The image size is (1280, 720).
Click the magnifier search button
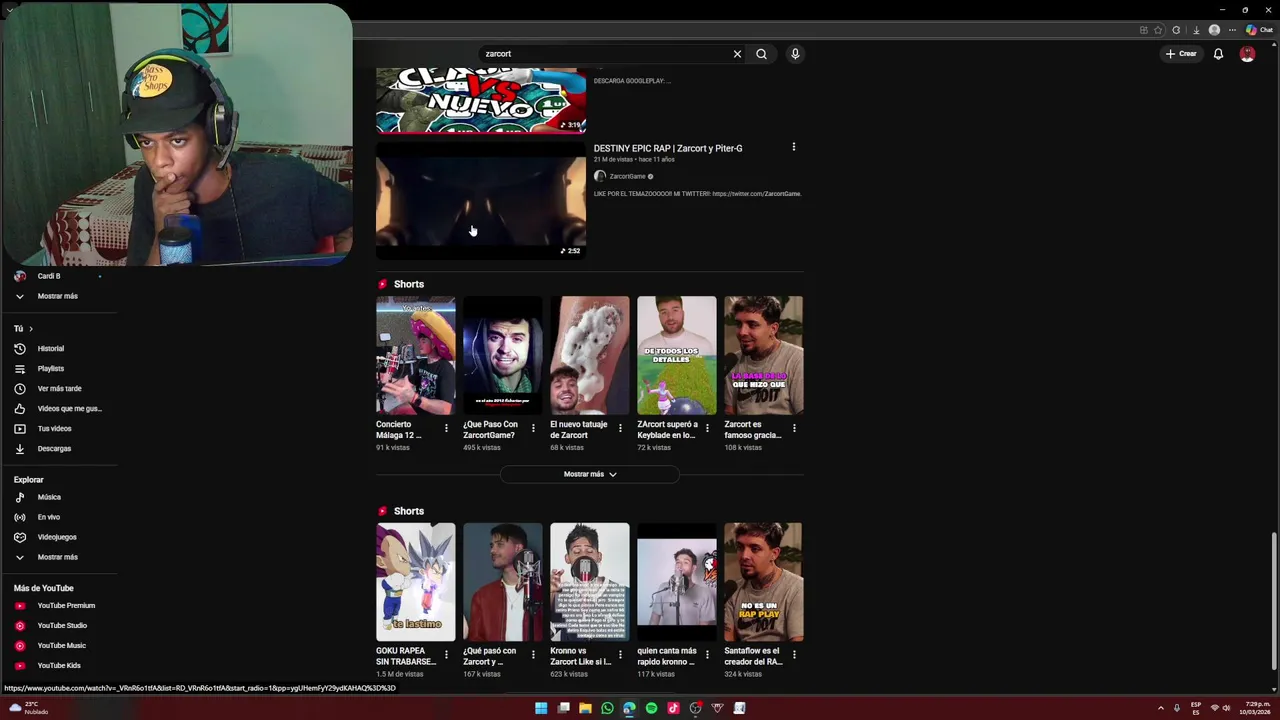coord(761,54)
